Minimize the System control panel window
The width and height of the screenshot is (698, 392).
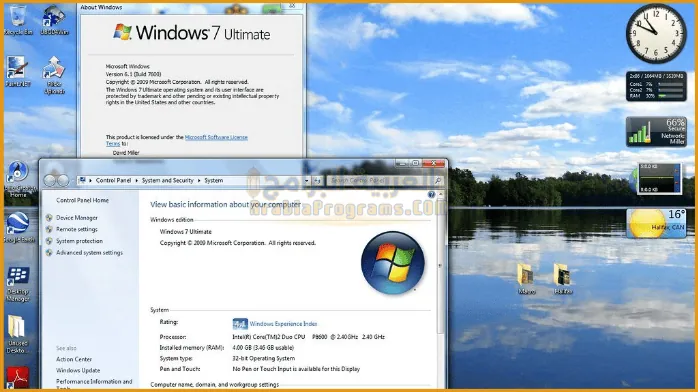coord(402,163)
